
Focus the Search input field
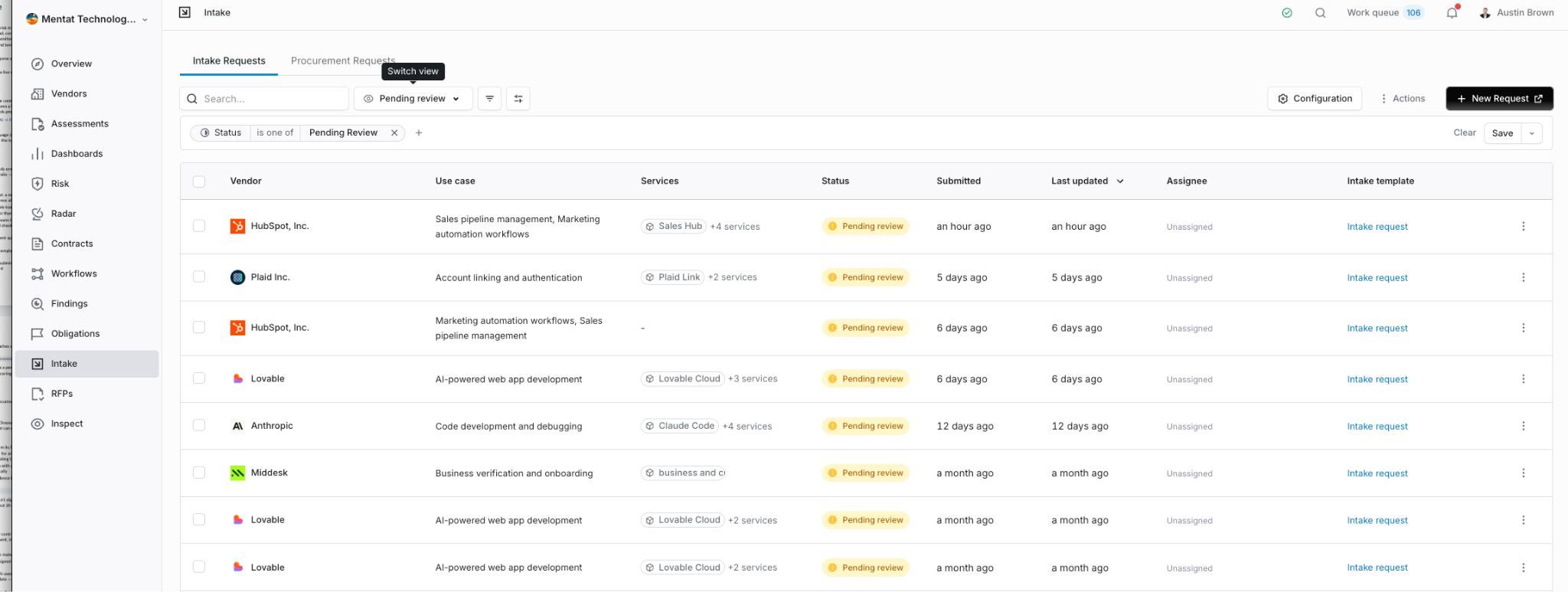[264, 98]
